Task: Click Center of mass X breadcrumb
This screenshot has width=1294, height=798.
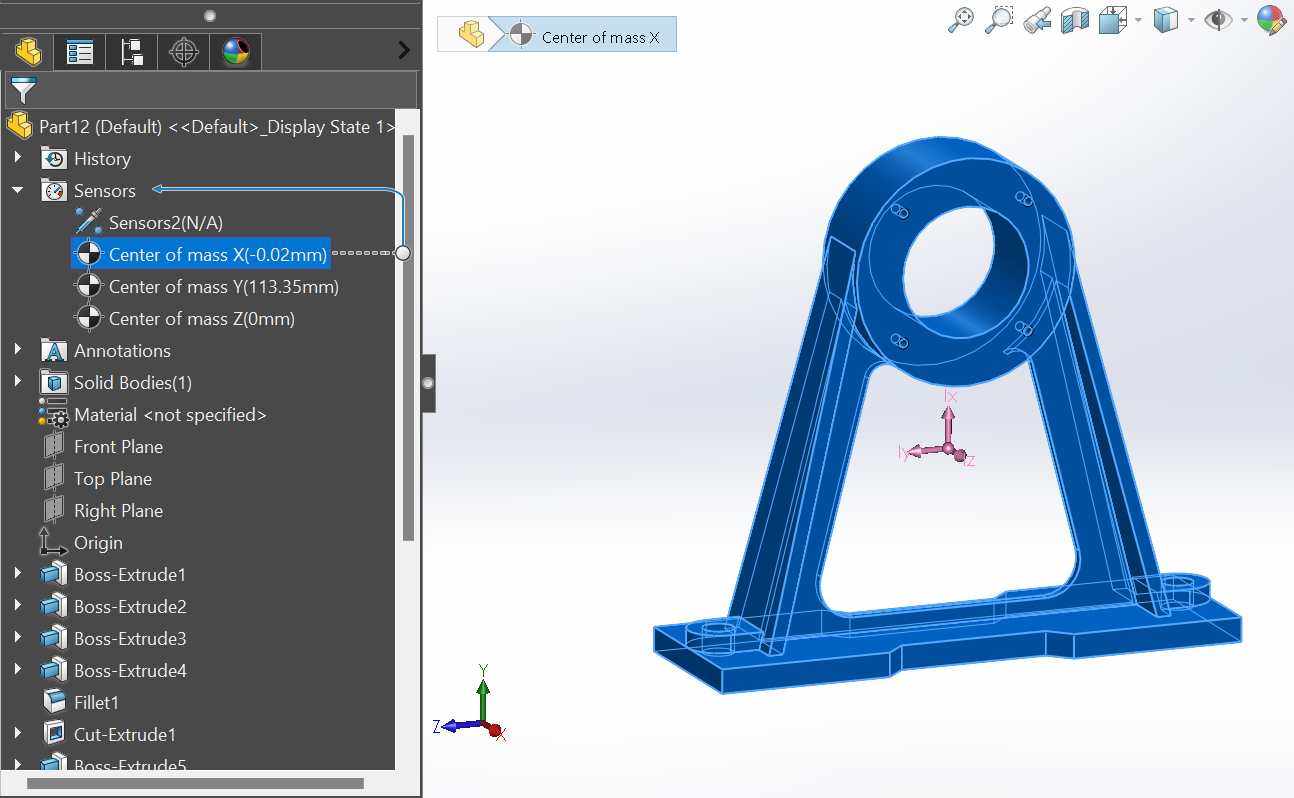Action: (600, 37)
